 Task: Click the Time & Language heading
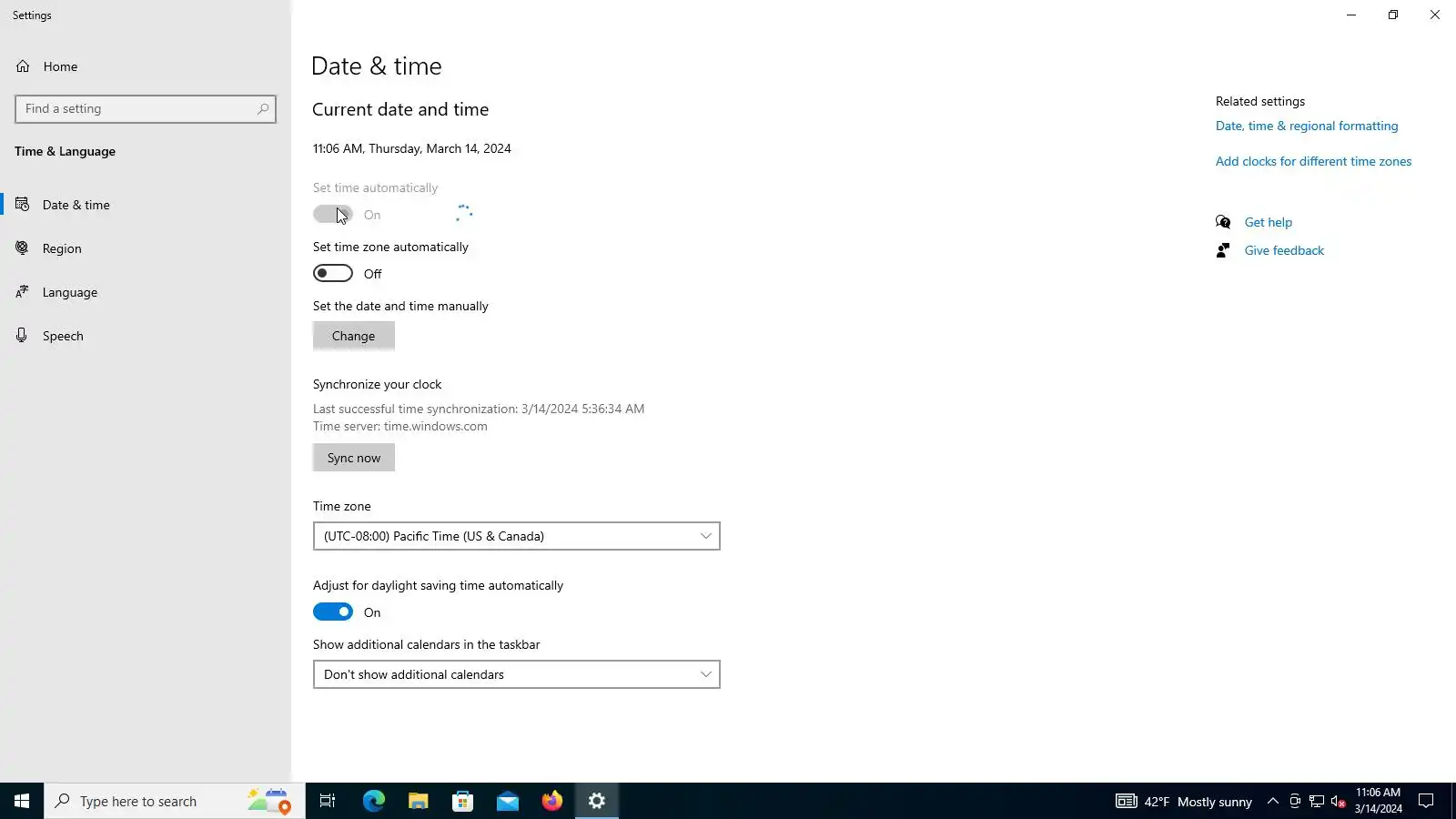coord(65,152)
